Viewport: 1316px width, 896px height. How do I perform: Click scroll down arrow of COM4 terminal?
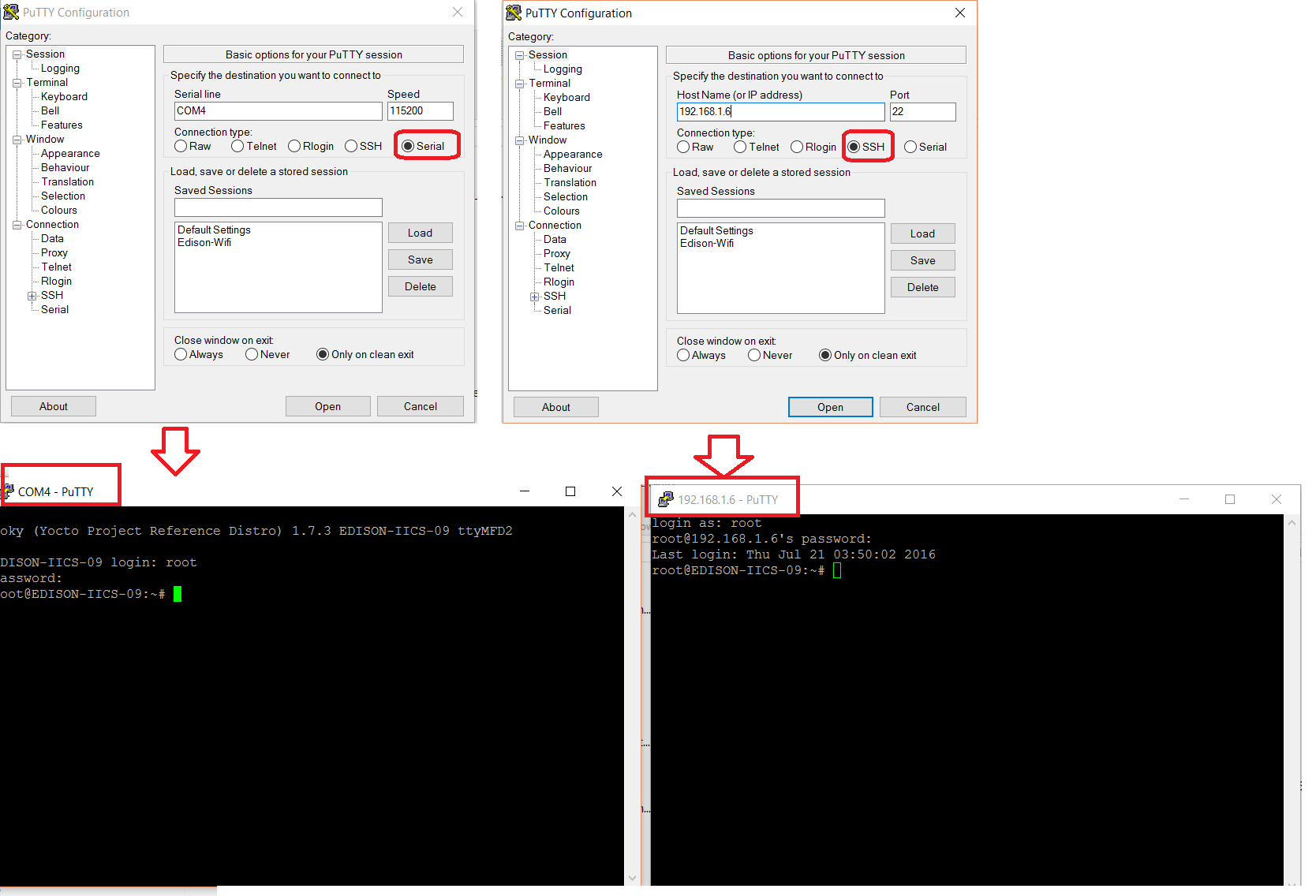point(632,878)
